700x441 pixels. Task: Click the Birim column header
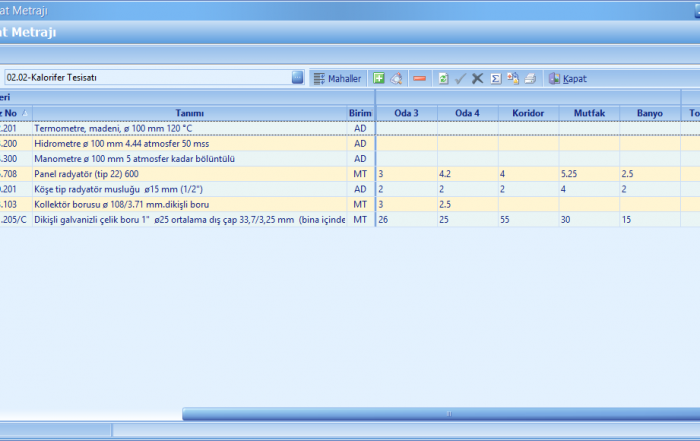click(x=360, y=113)
